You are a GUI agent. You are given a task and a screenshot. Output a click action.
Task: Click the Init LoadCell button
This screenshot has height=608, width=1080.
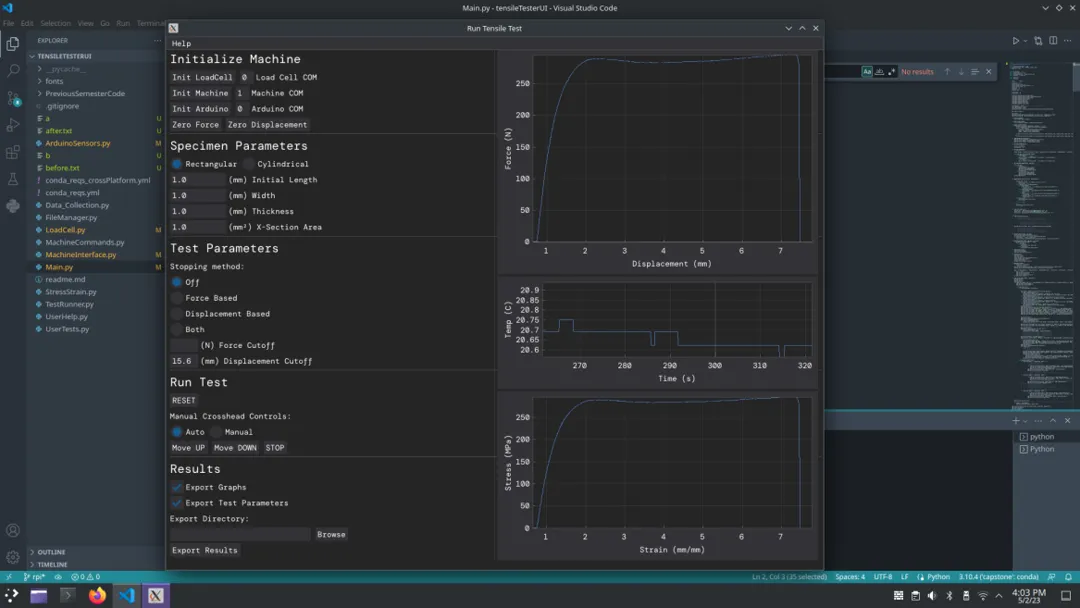pos(202,78)
